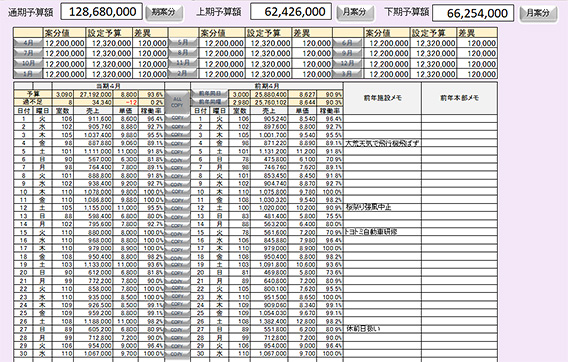Click the ALL COPY button
This screenshot has width=568, height=362.
(177, 102)
